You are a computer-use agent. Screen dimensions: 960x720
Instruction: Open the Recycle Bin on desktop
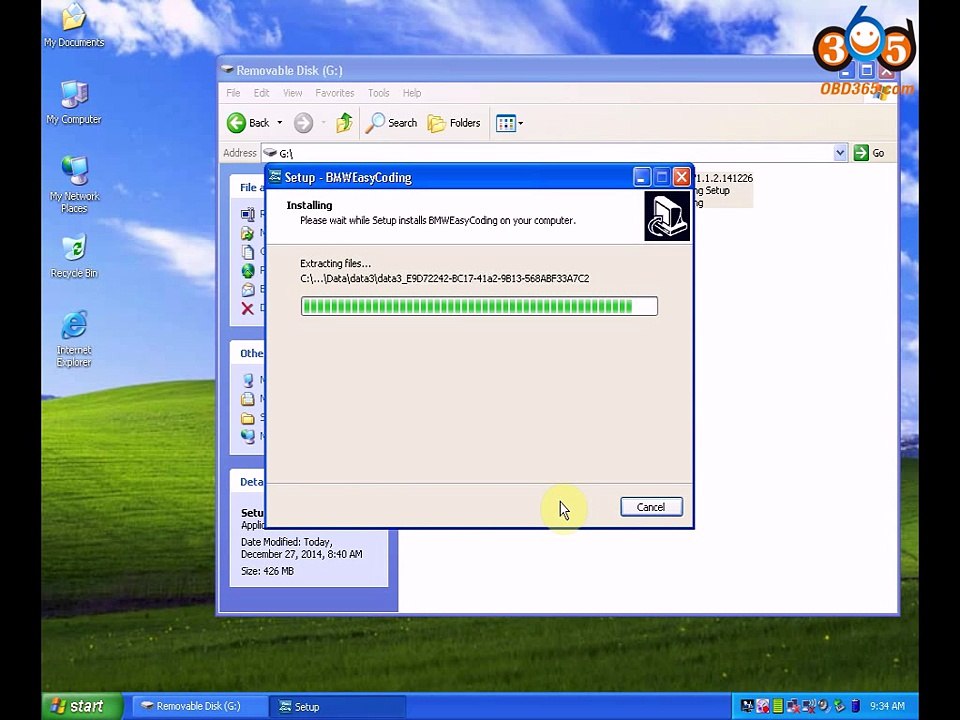tap(74, 256)
